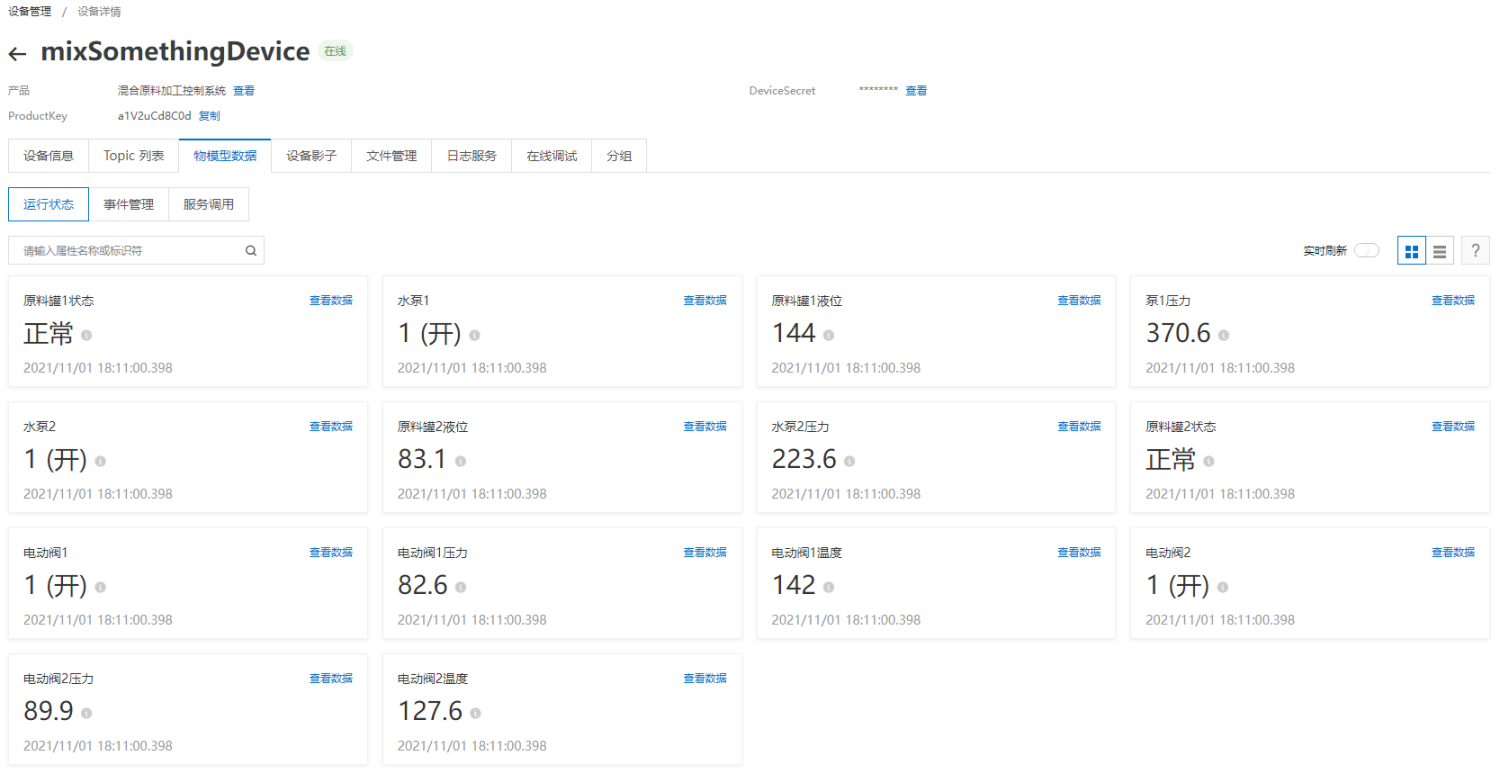Click 查看 link for DeviceSecret

click(916, 91)
